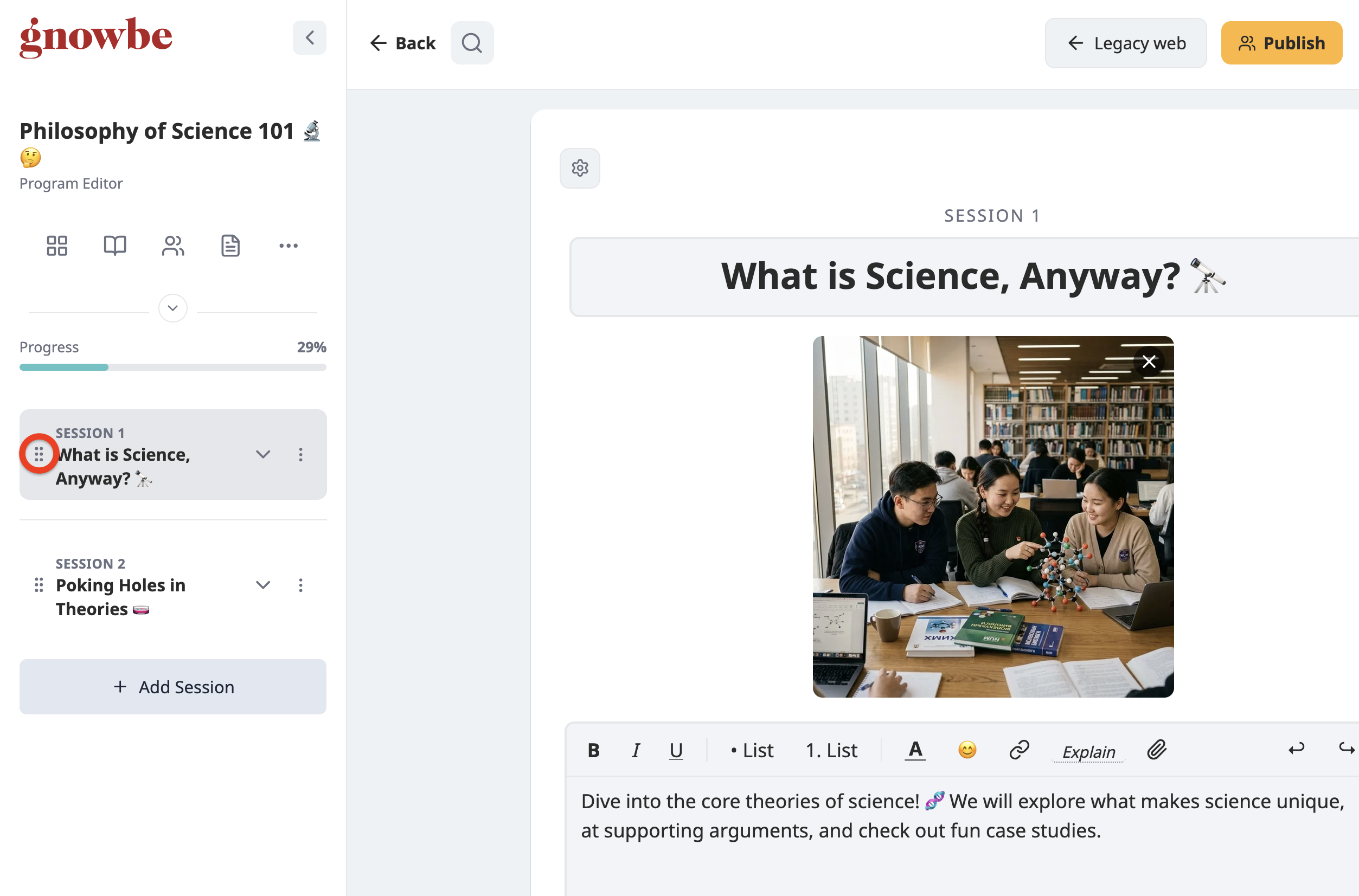Viewport: 1359px width, 896px height.
Task: Select Session 1 What is Science, Anyway?
Action: click(172, 454)
